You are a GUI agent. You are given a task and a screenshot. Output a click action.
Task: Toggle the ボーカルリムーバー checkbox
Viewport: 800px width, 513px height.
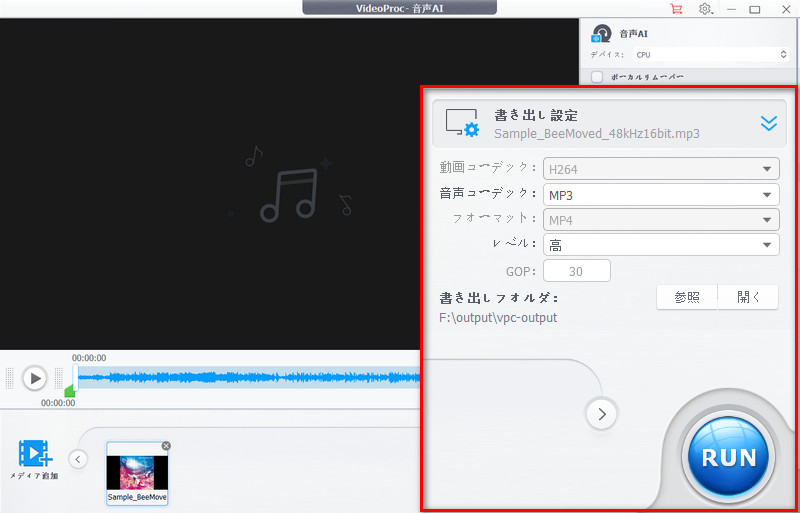pyautogui.click(x=596, y=78)
